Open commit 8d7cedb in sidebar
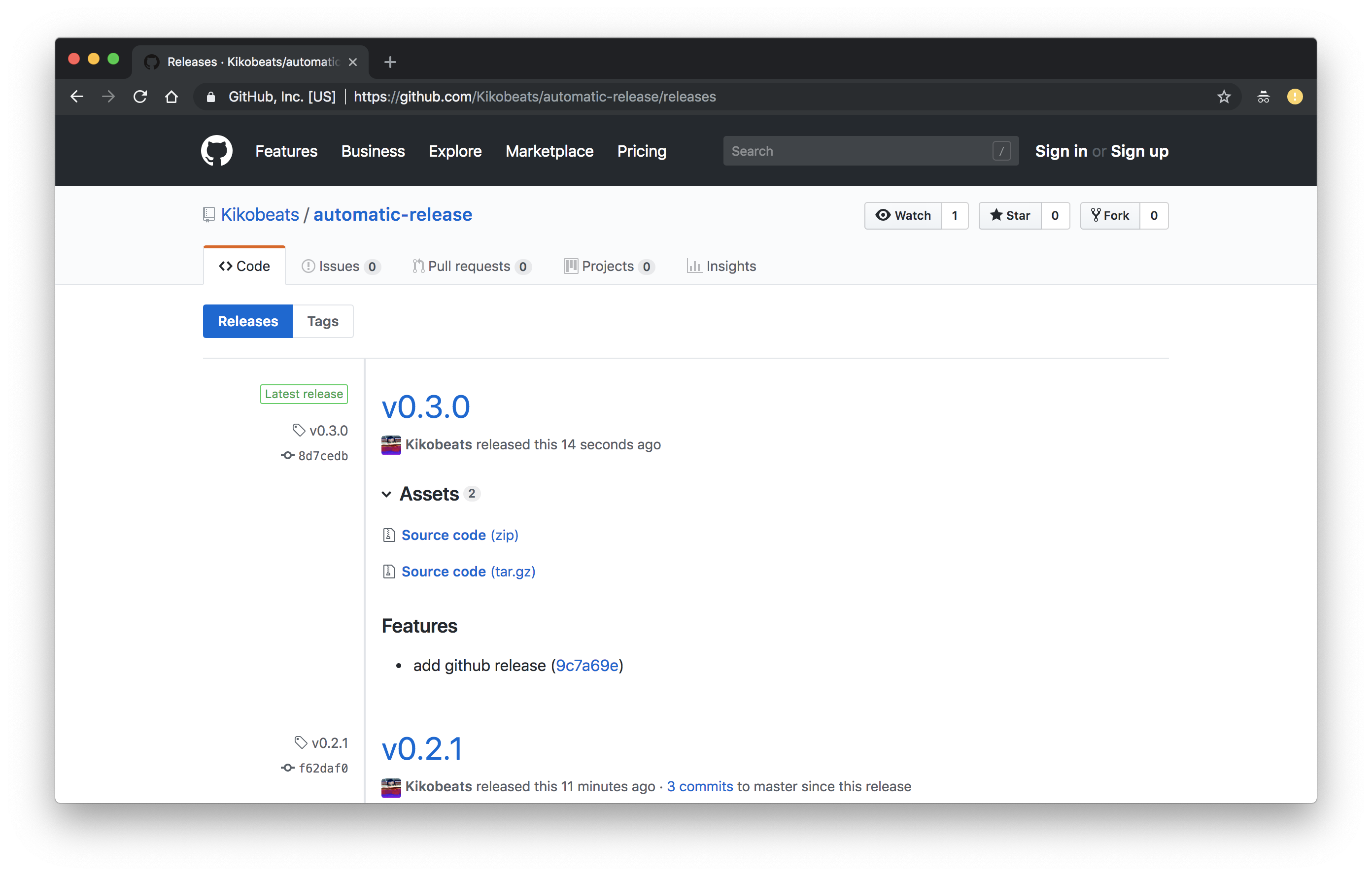 (322, 456)
